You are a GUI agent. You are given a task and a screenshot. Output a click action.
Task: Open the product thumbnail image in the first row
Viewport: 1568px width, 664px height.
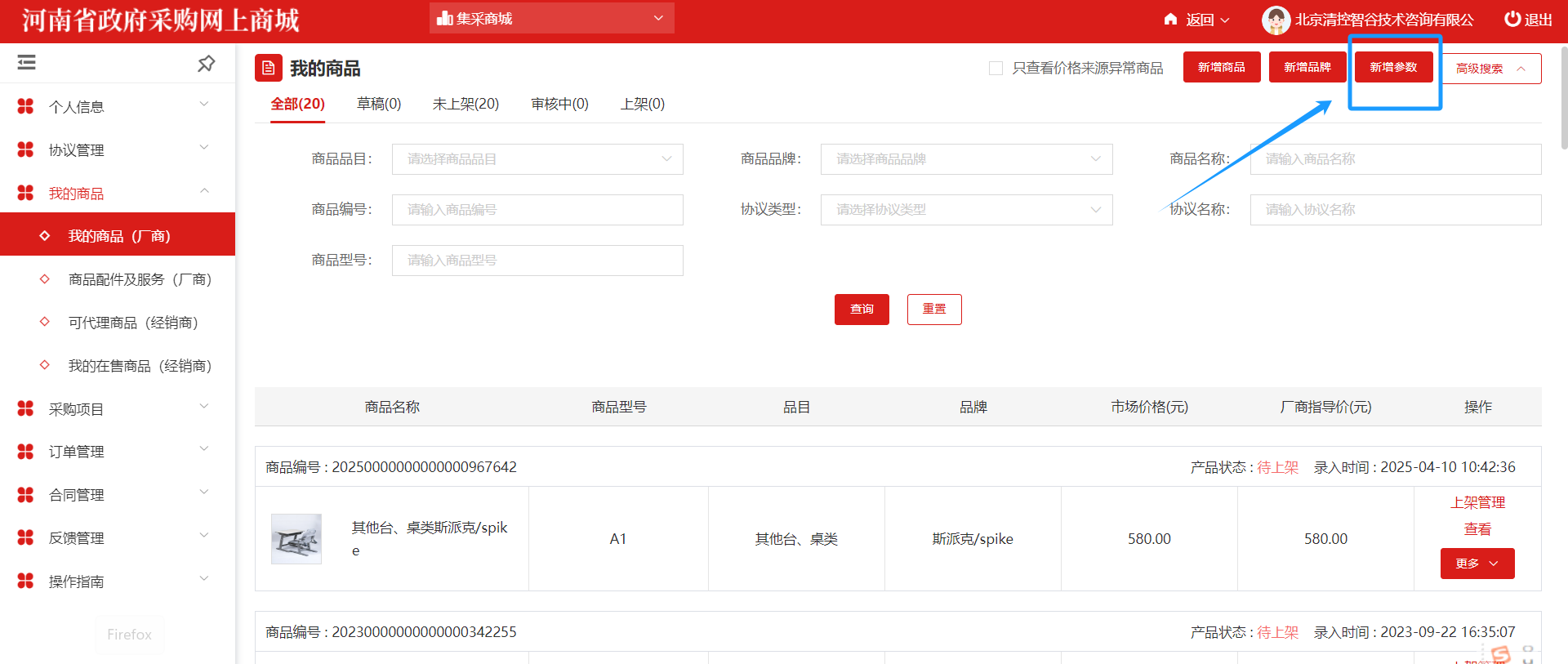pyautogui.click(x=296, y=539)
